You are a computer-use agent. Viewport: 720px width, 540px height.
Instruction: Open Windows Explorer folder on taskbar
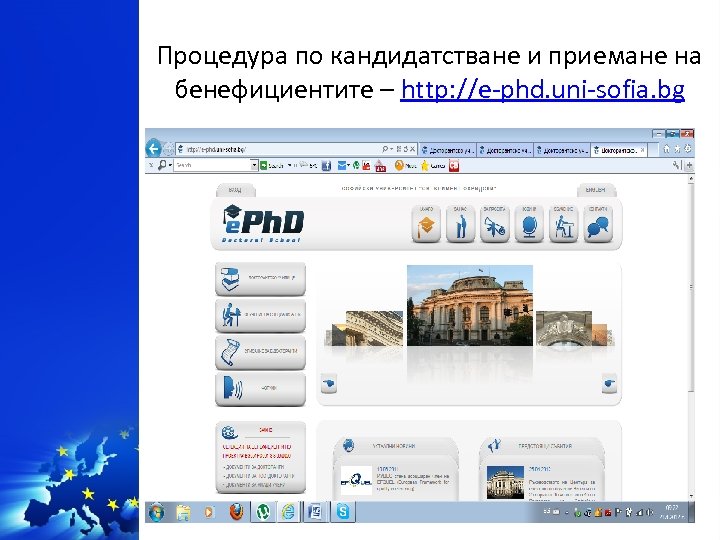click(x=183, y=512)
